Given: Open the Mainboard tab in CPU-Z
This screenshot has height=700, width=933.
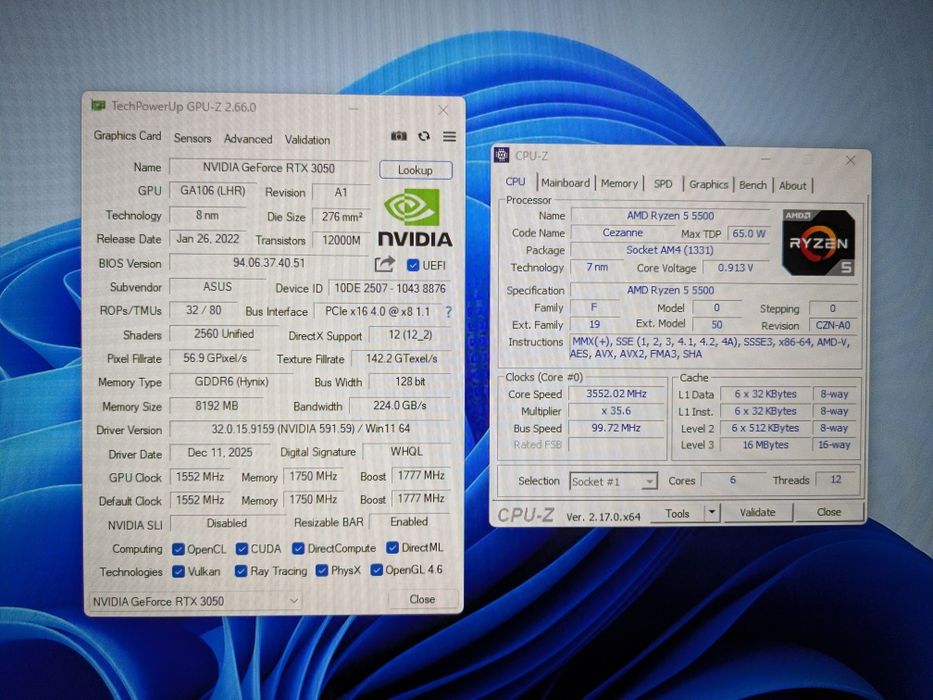Looking at the screenshot, I should (565, 183).
